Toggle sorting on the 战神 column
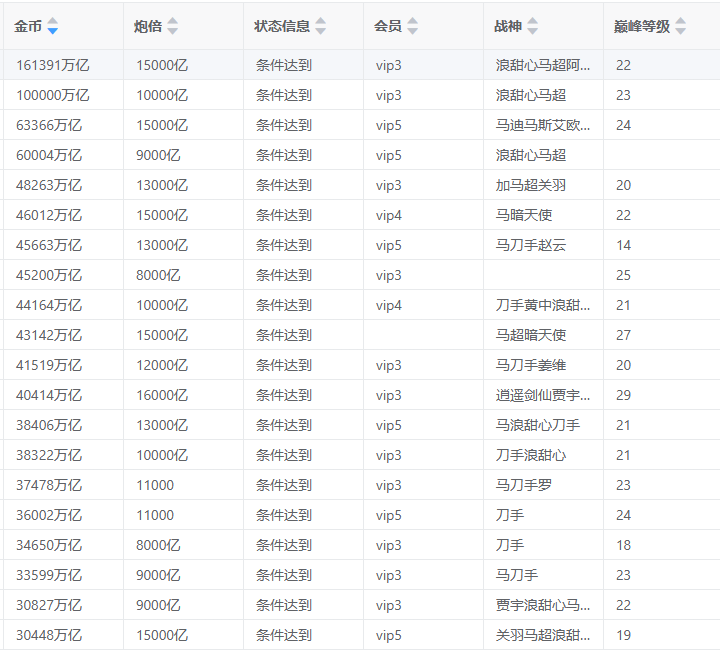The width and height of the screenshot is (720, 657). click(x=533, y=27)
